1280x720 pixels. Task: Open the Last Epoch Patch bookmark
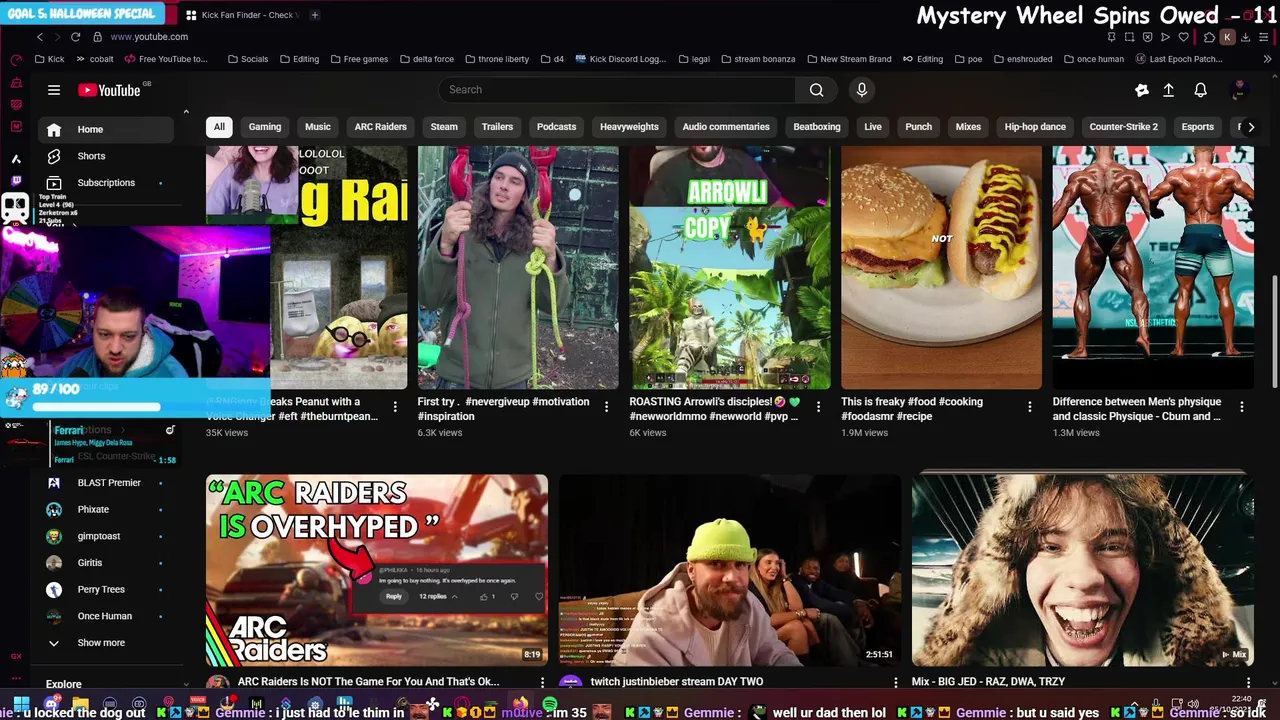[1178, 59]
